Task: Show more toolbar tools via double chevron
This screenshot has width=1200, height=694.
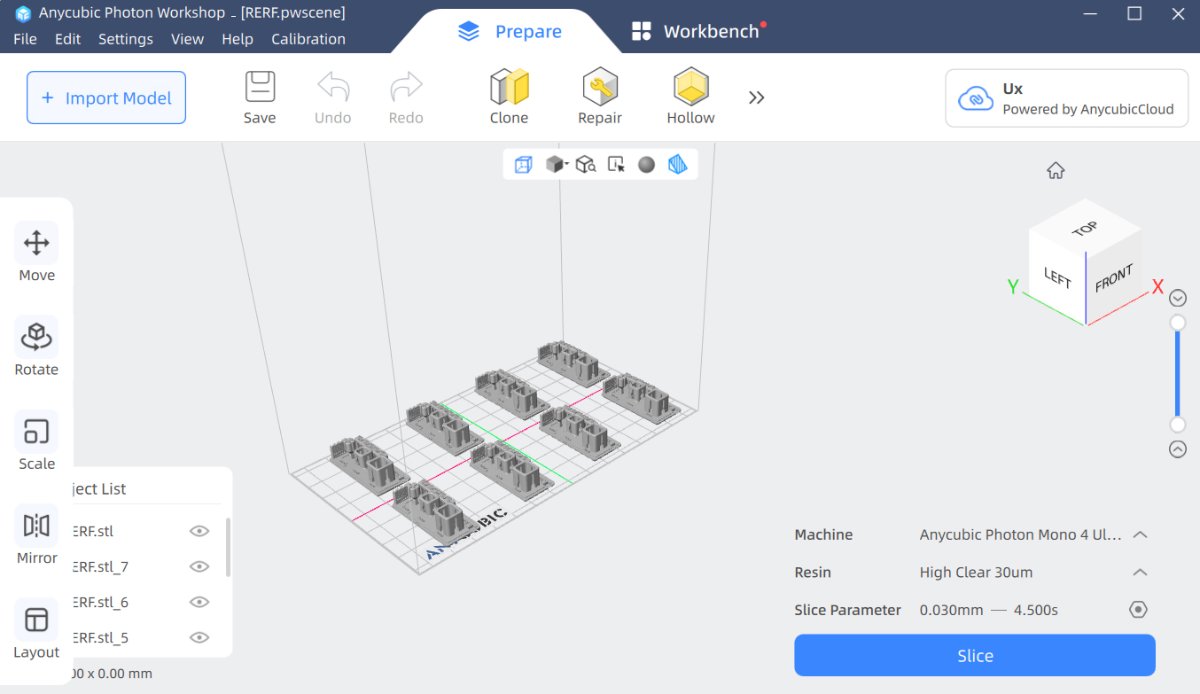Action: (x=756, y=97)
